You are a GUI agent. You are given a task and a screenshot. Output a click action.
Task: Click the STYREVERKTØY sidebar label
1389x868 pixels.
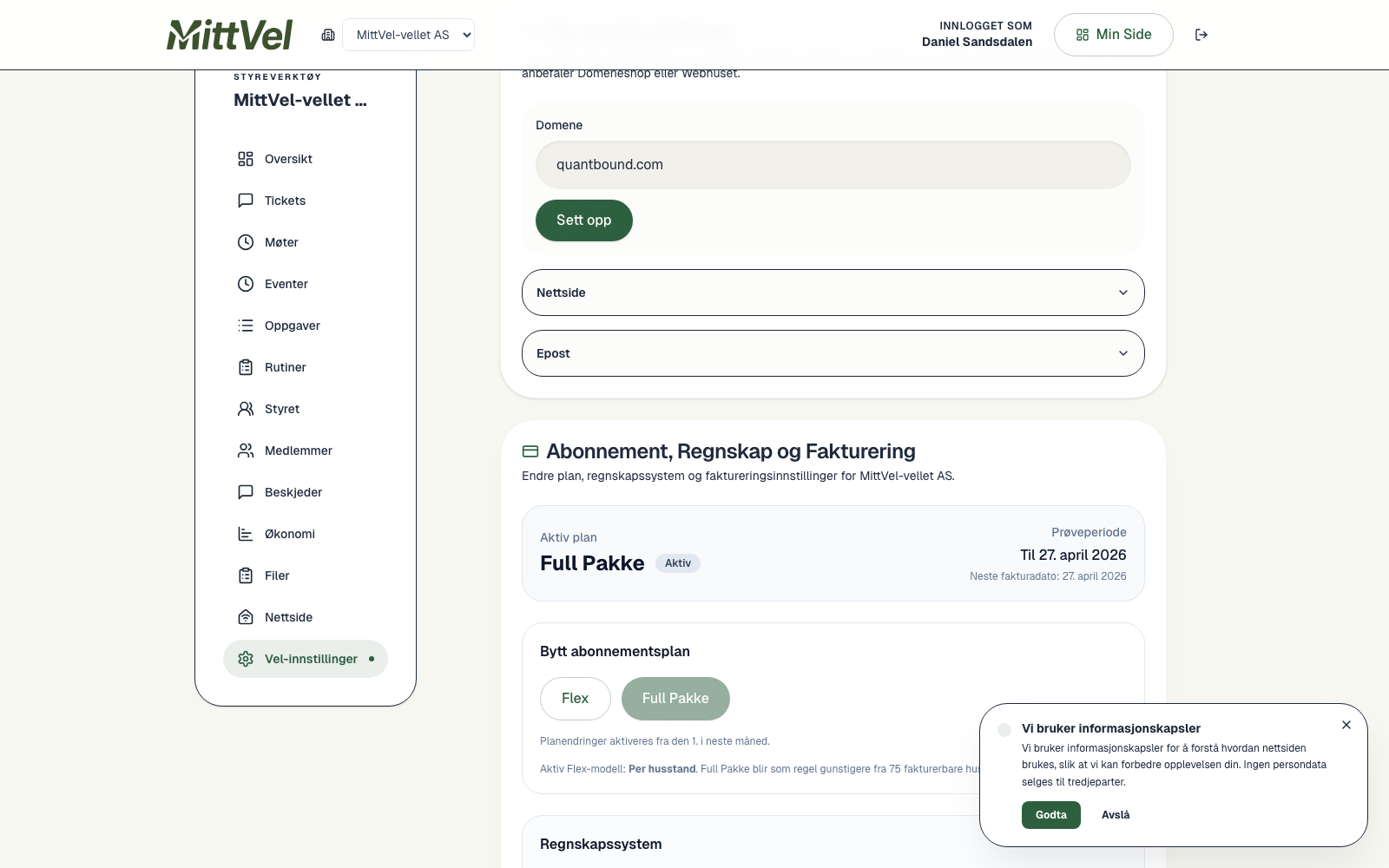pyautogui.click(x=277, y=76)
